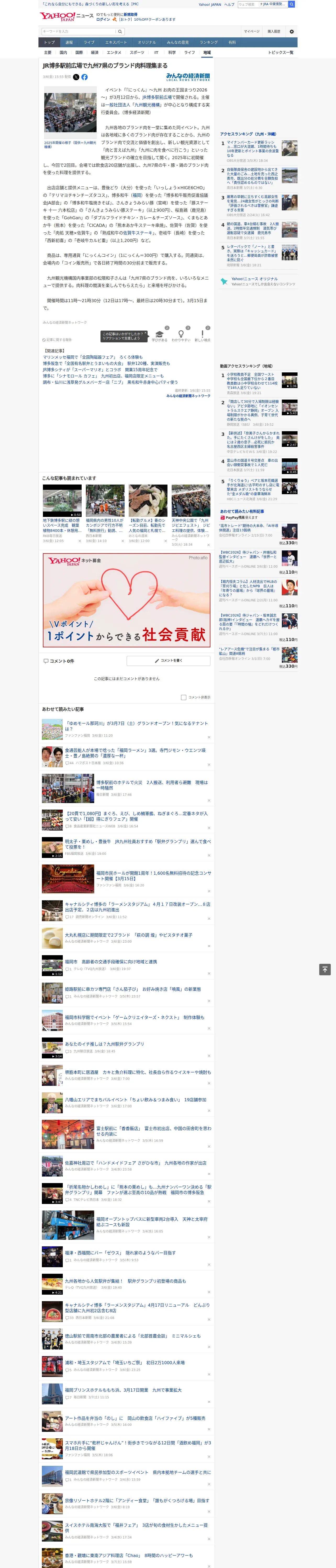This screenshot has height=1568, width=336.
Task: Dismiss the 博多駅前のホテルで火災 article X
Action: (x=209, y=800)
